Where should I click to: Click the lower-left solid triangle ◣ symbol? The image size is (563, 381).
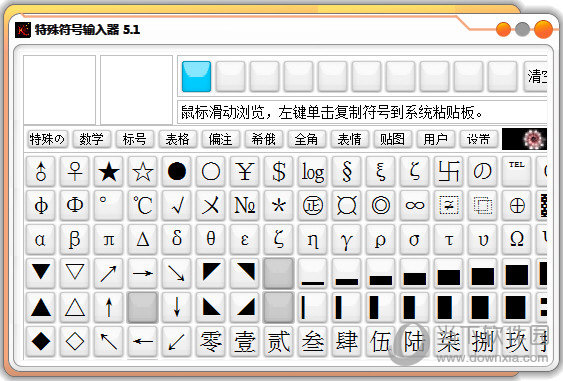pos(211,307)
